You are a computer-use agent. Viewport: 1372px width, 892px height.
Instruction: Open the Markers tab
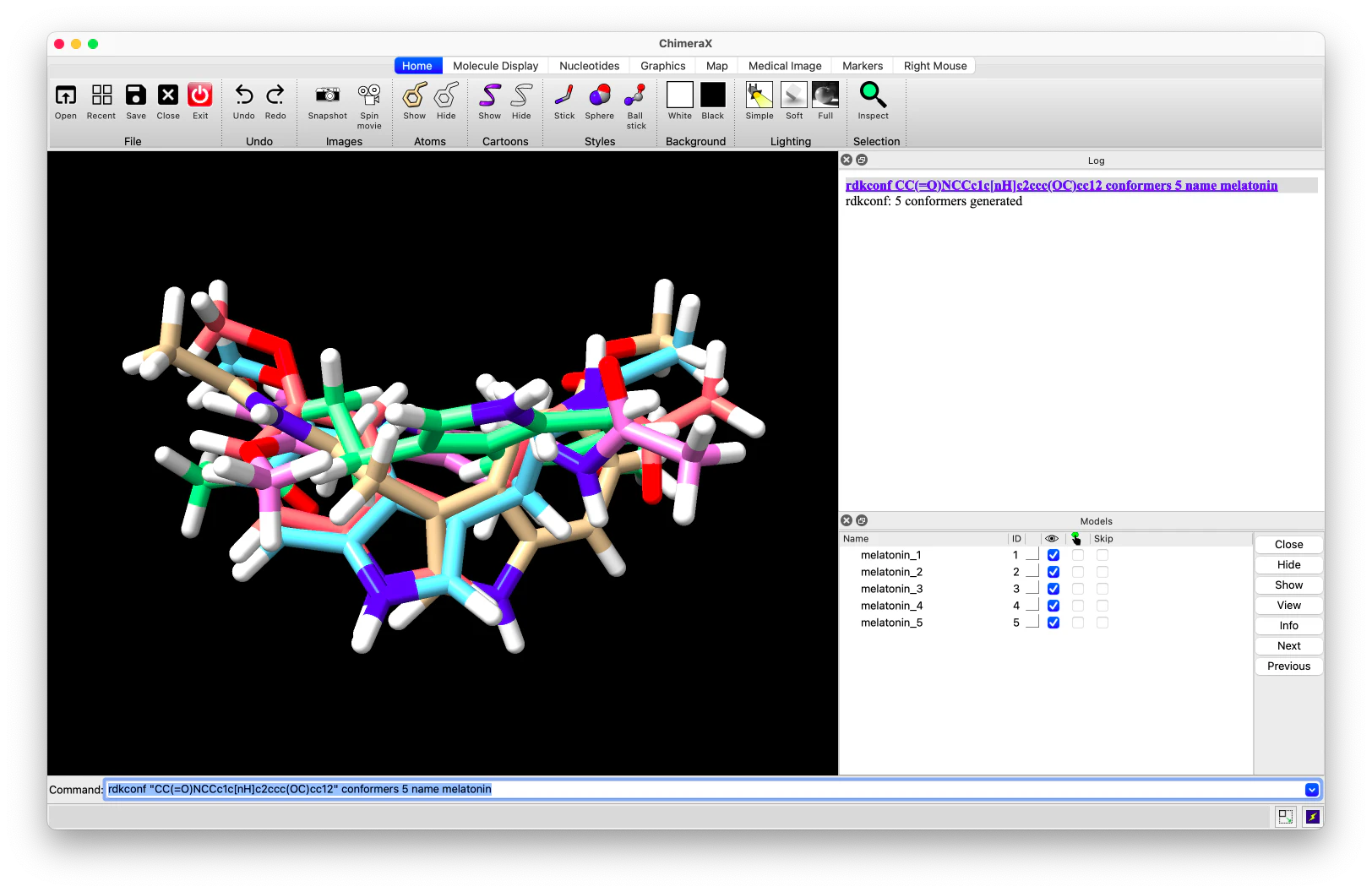(x=863, y=66)
